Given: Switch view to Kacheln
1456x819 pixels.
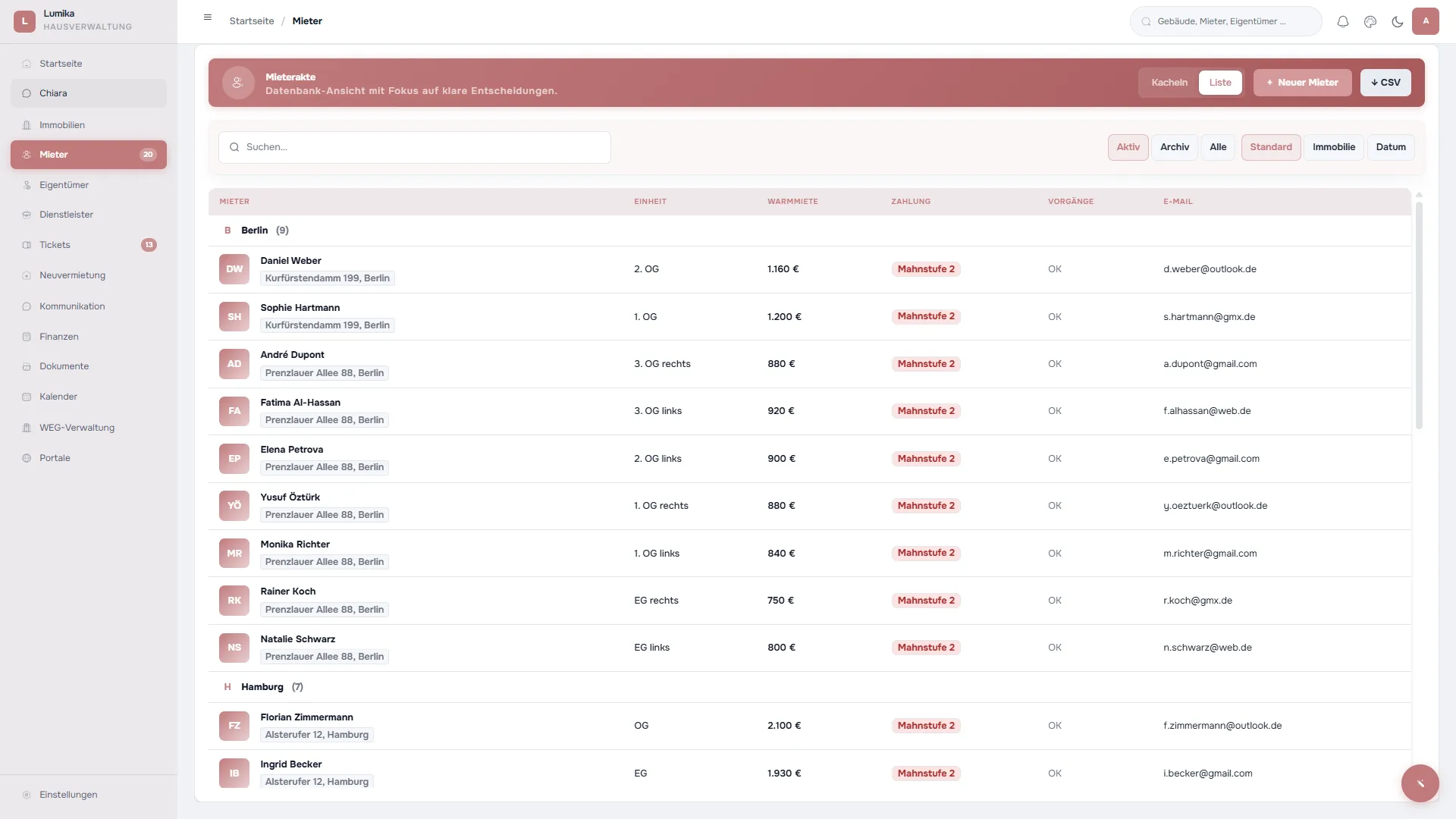Looking at the screenshot, I should [x=1169, y=83].
